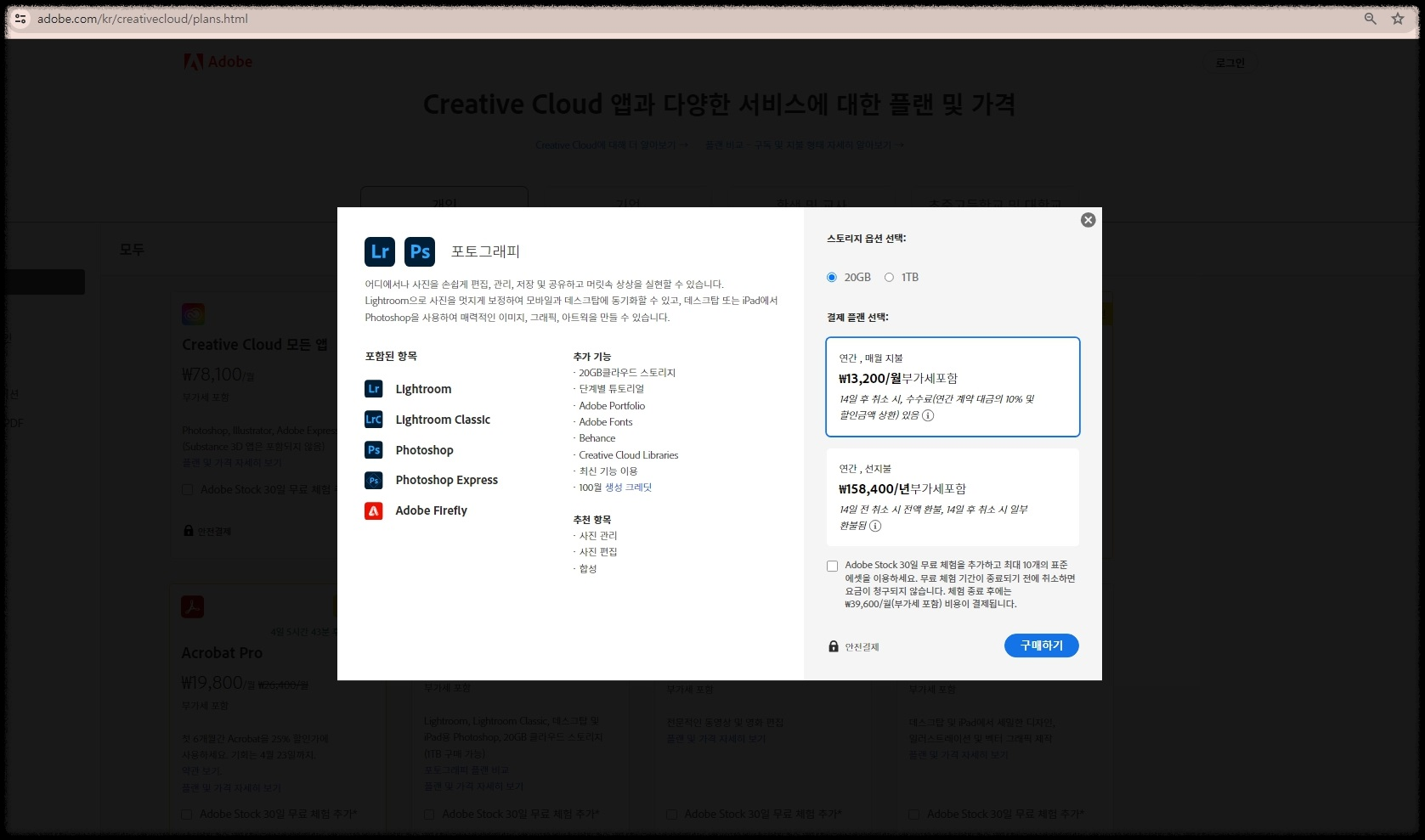Viewport: 1425px width, 840px height.
Task: Choose annual, billed monthly ₩13,200 plan
Action: coord(953,386)
